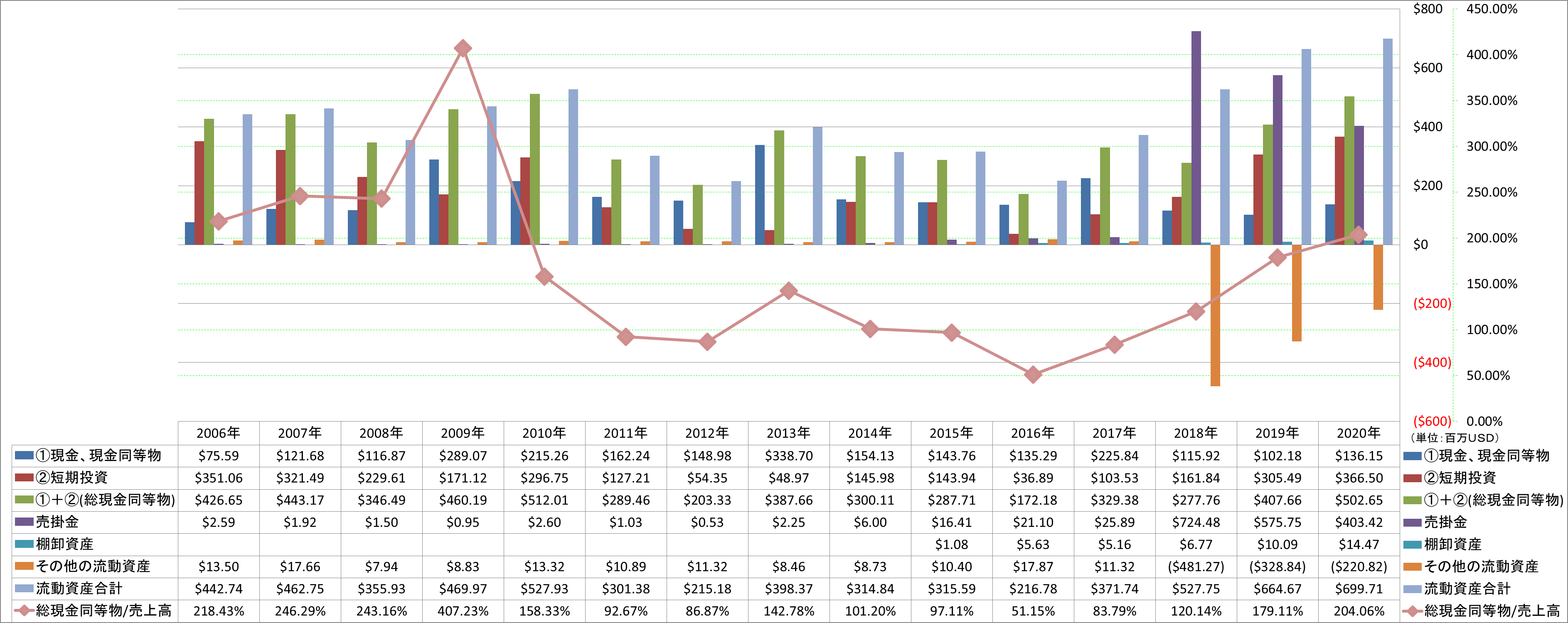Click the accounts receivable value $575.75
This screenshot has height=623, width=1568.
[x=1278, y=522]
